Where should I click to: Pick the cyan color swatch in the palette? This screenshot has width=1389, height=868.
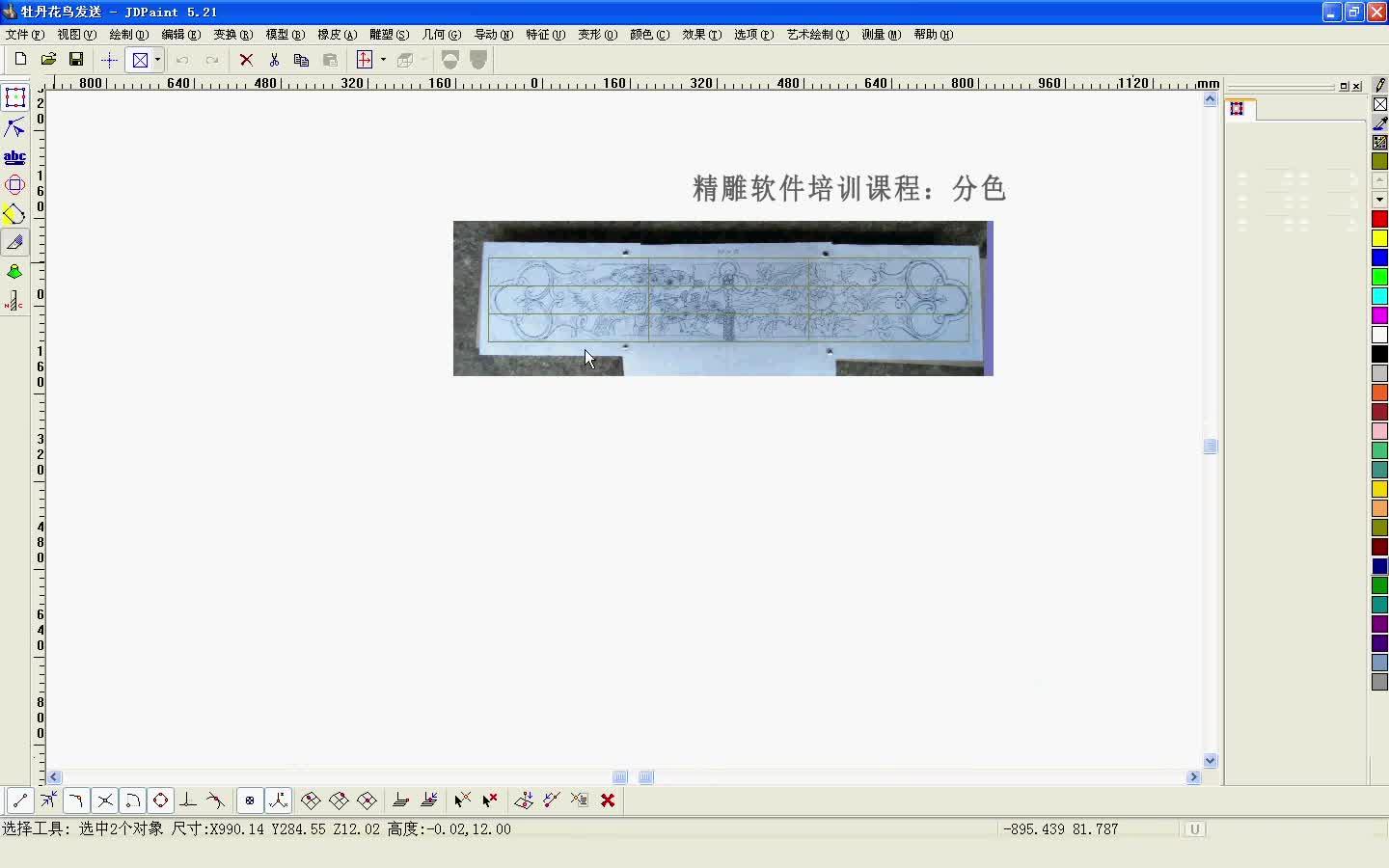[1379, 296]
